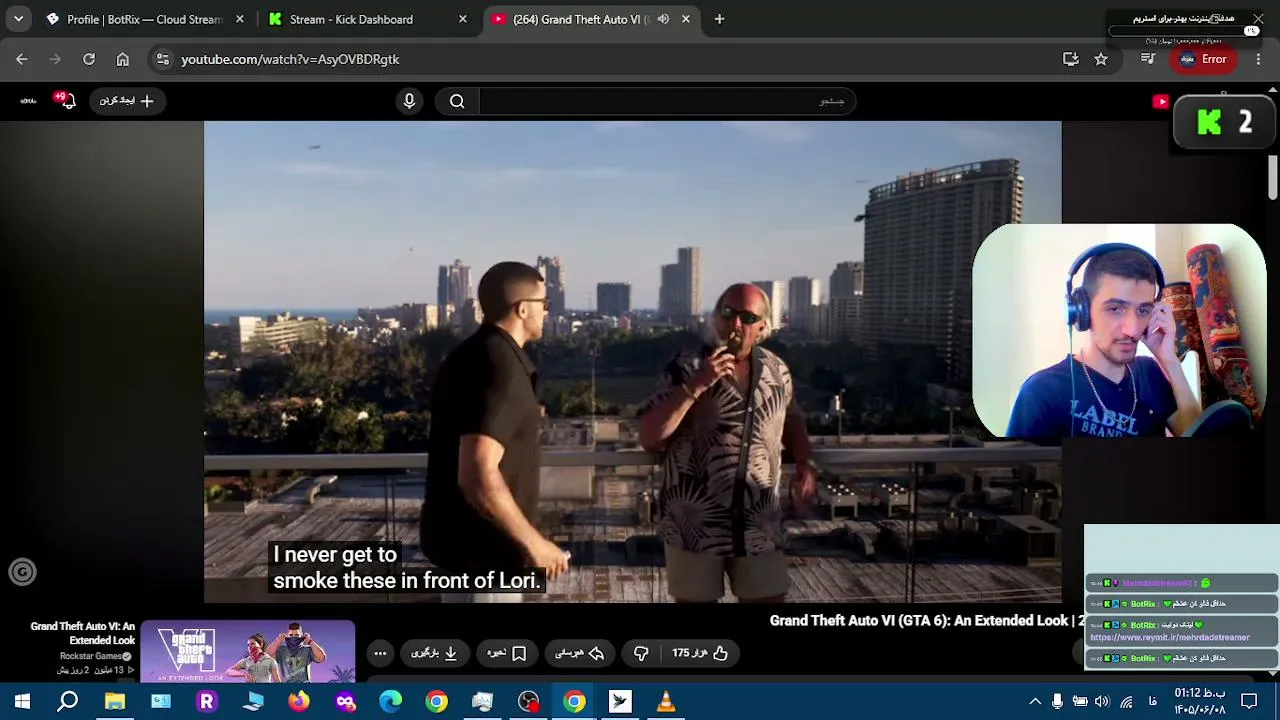Open the YouTube logo home link
This screenshot has width=1280, height=720.
click(1161, 101)
